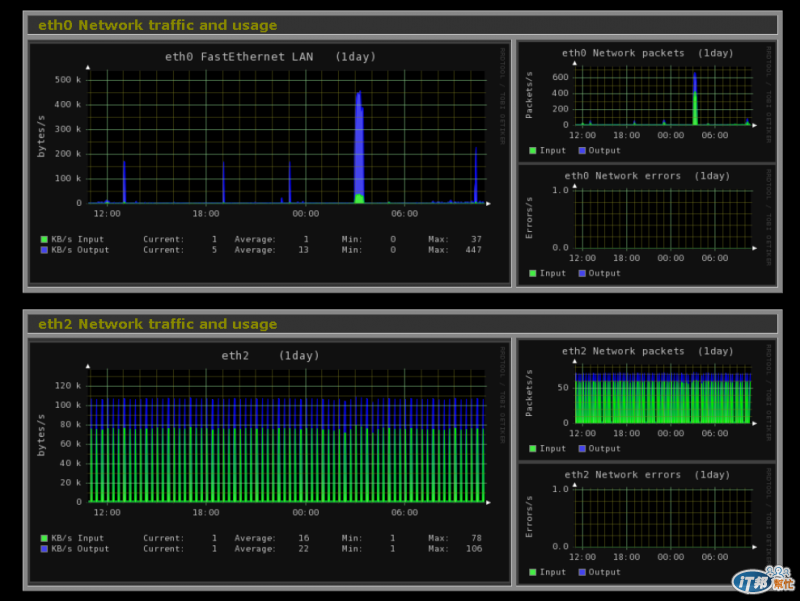Viewport: 800px width, 601px height.
Task: Click green KB/s Input swatch in eth0 LAN legend
Action: pos(44,239)
